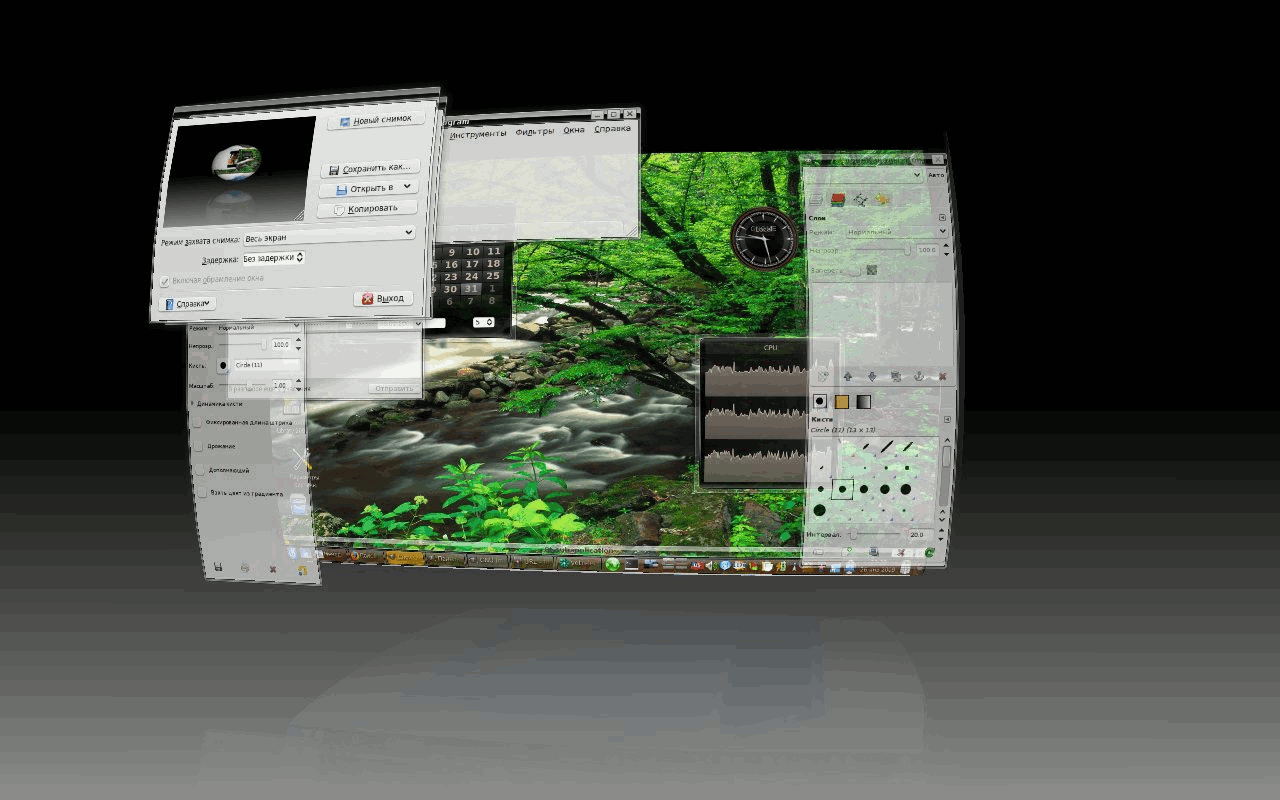Select day 31 in the calendar widget

coord(472,289)
